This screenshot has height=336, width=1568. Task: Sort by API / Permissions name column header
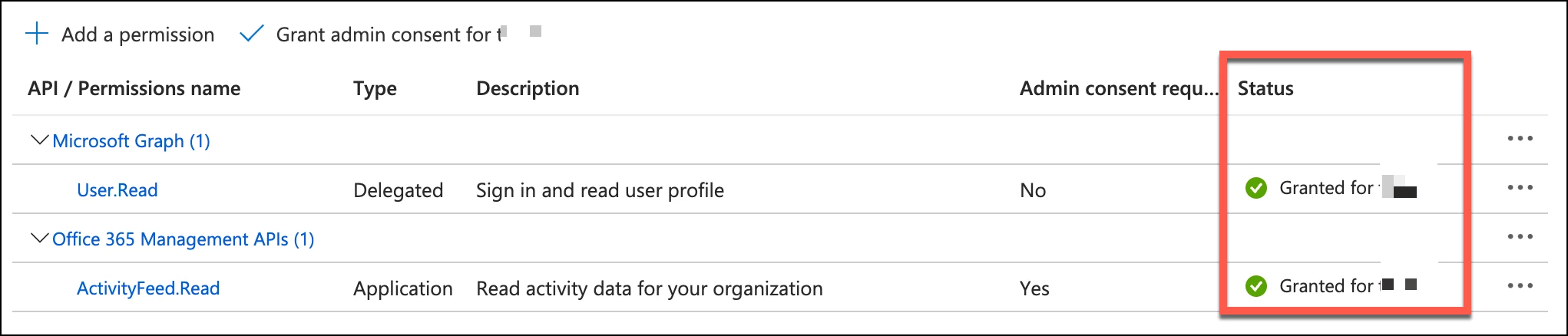click(x=134, y=88)
